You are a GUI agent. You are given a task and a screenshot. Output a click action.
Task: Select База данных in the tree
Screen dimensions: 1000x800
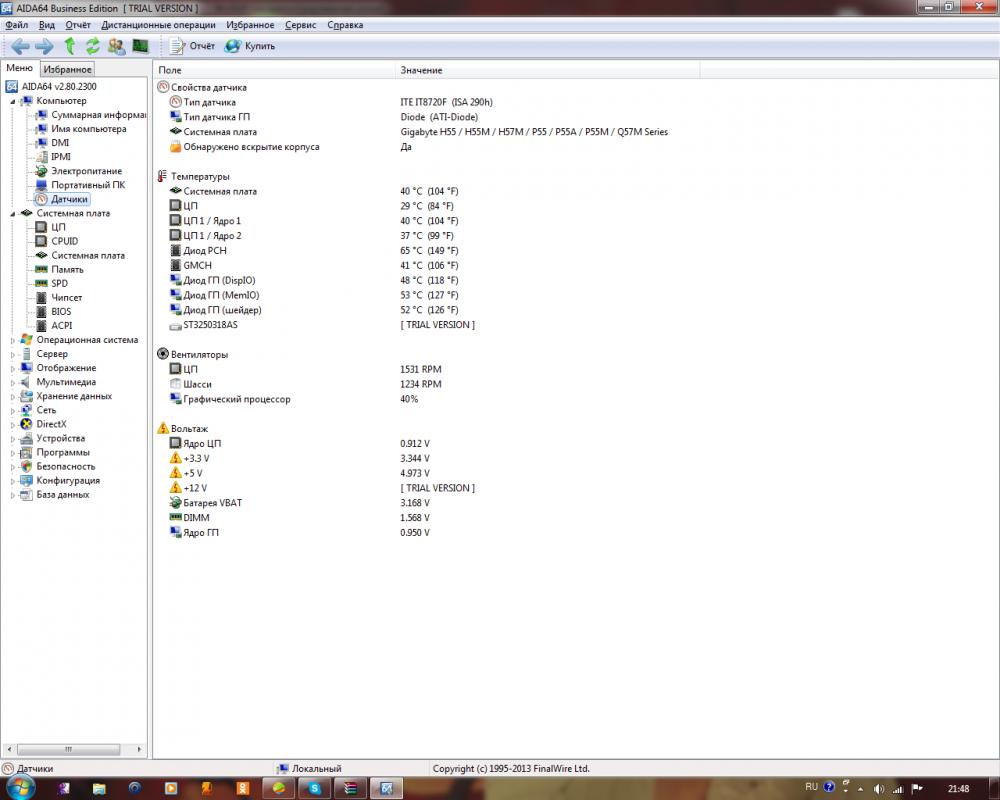click(55, 494)
